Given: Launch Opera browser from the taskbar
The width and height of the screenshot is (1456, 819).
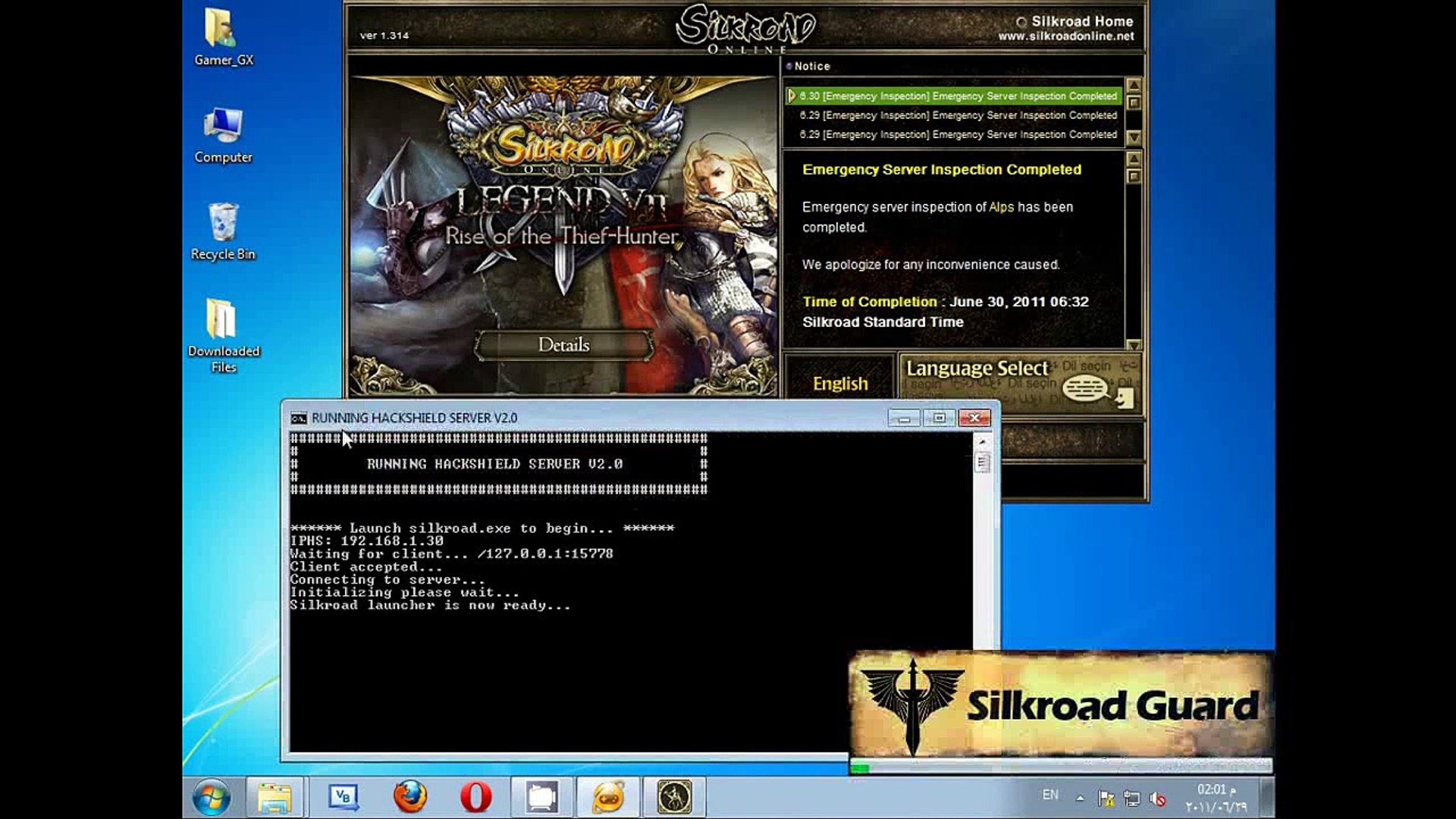Looking at the screenshot, I should click(475, 797).
